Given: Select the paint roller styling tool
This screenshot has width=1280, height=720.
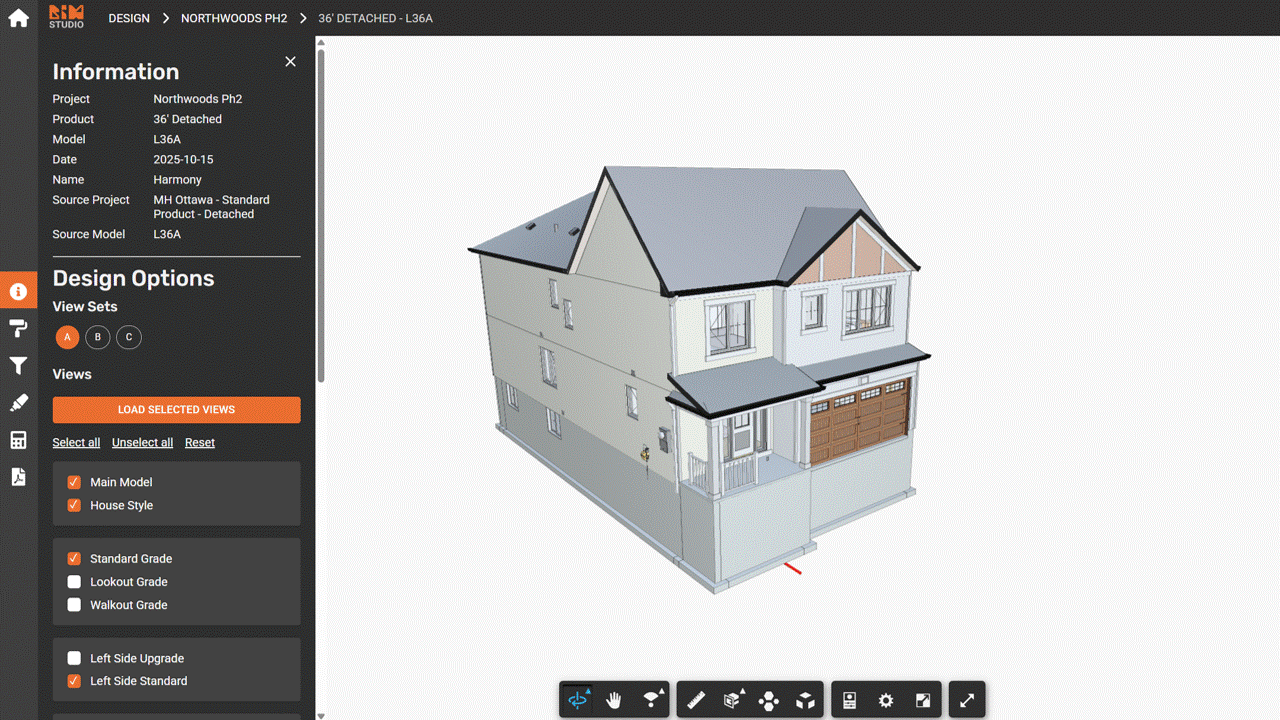Looking at the screenshot, I should (x=18, y=328).
